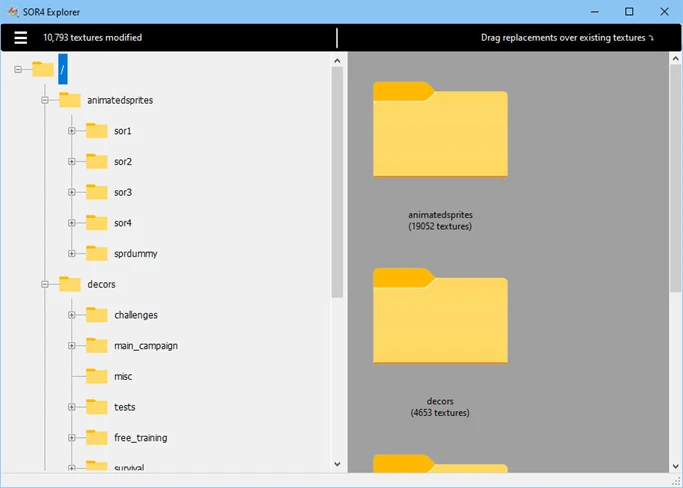The height and width of the screenshot is (488, 683).
Task: Collapse the root folder node
Action: pos(18,69)
